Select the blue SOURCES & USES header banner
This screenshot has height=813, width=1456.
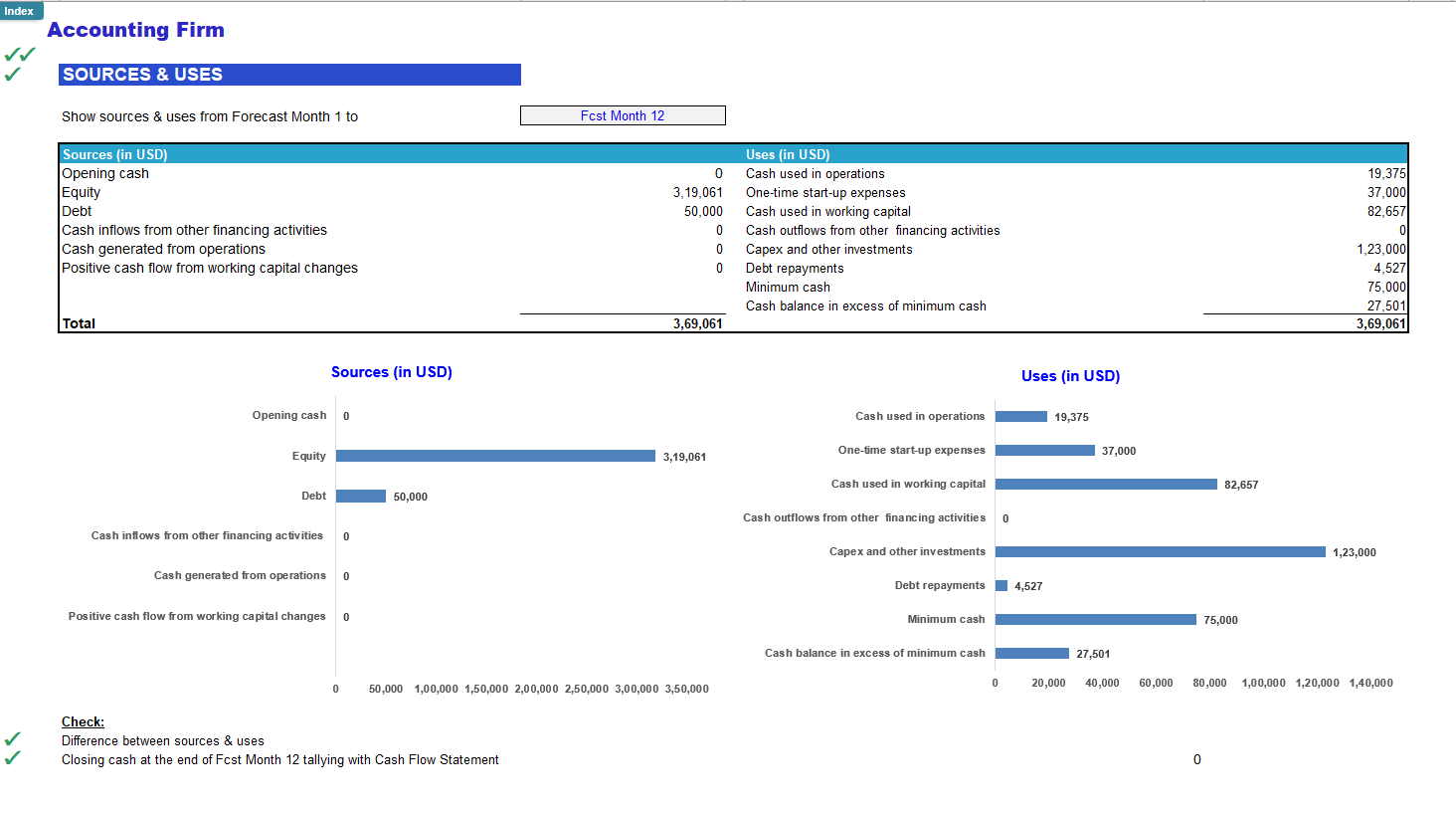tap(288, 74)
